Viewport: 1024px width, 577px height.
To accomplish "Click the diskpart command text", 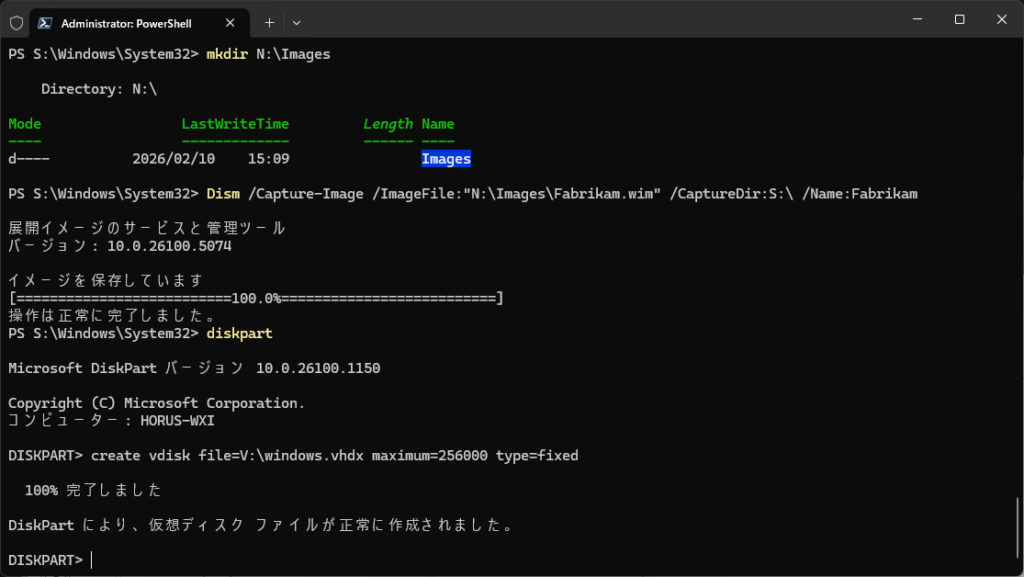I will 238,333.
